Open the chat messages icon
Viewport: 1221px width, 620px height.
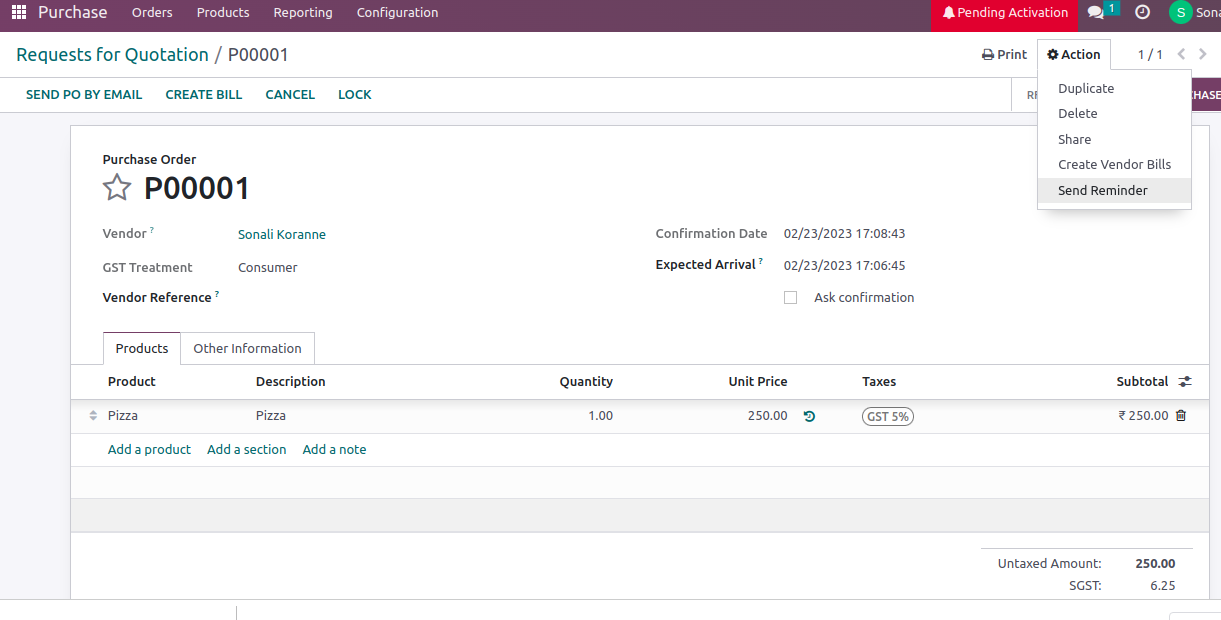[x=1097, y=13]
